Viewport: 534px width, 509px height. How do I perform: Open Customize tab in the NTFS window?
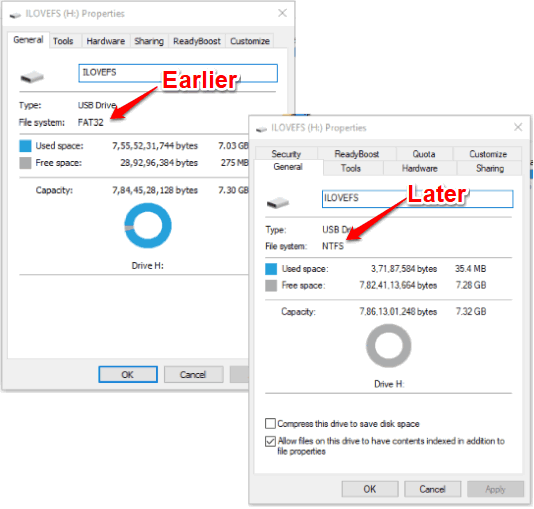(x=488, y=154)
